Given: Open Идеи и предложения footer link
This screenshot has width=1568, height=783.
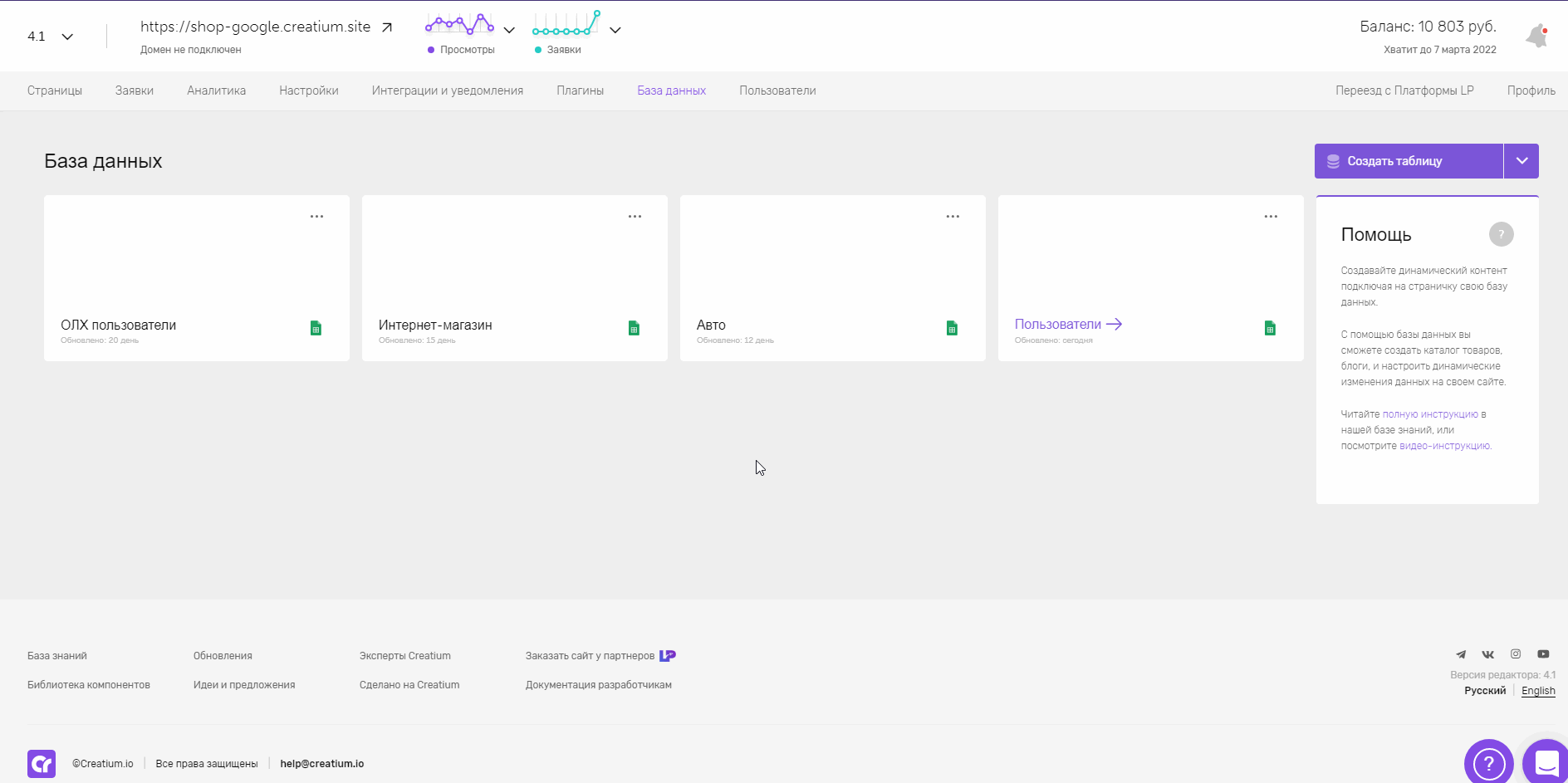Looking at the screenshot, I should 244,684.
